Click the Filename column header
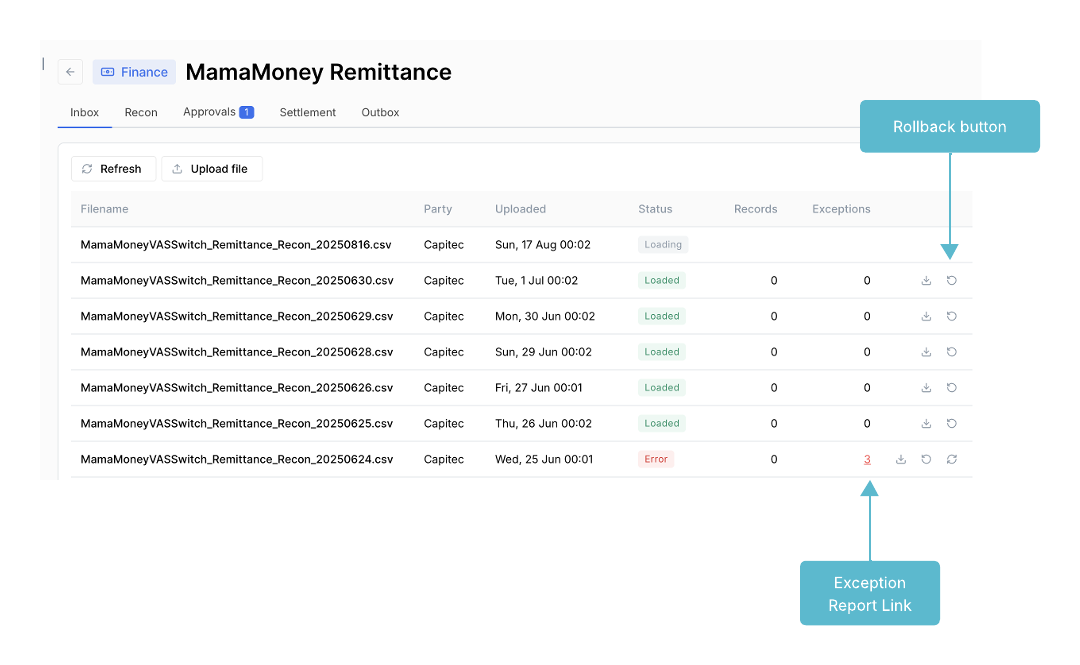Image resolution: width=1080 pixels, height=665 pixels. pos(104,209)
